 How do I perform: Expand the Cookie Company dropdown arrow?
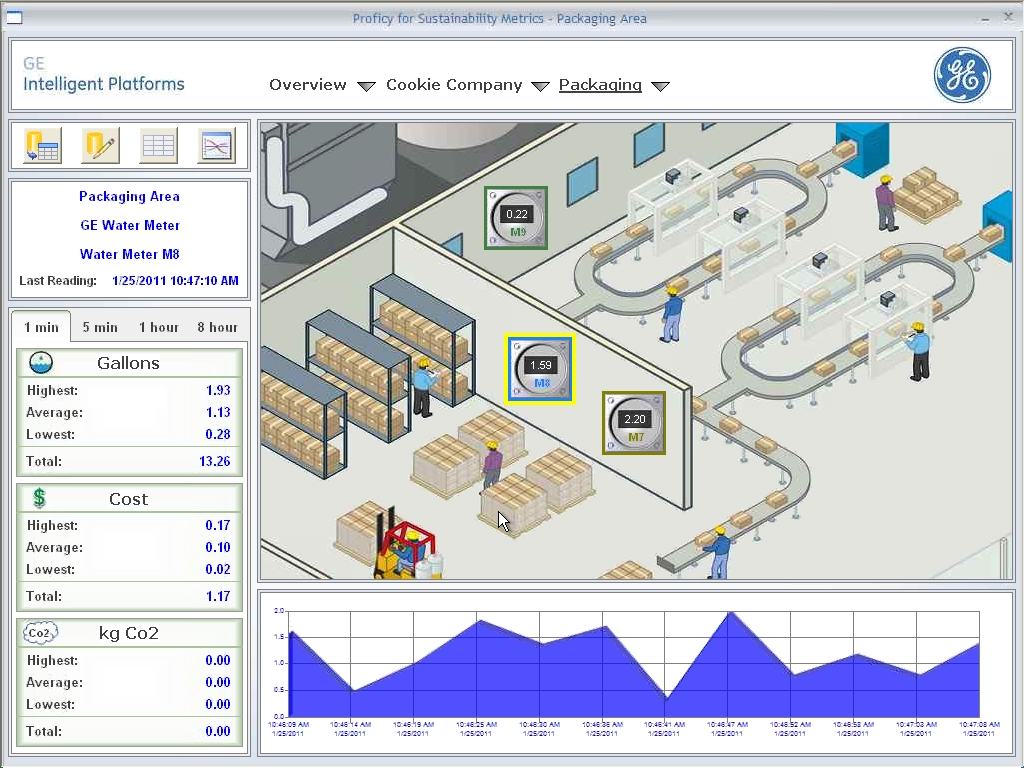tap(540, 86)
